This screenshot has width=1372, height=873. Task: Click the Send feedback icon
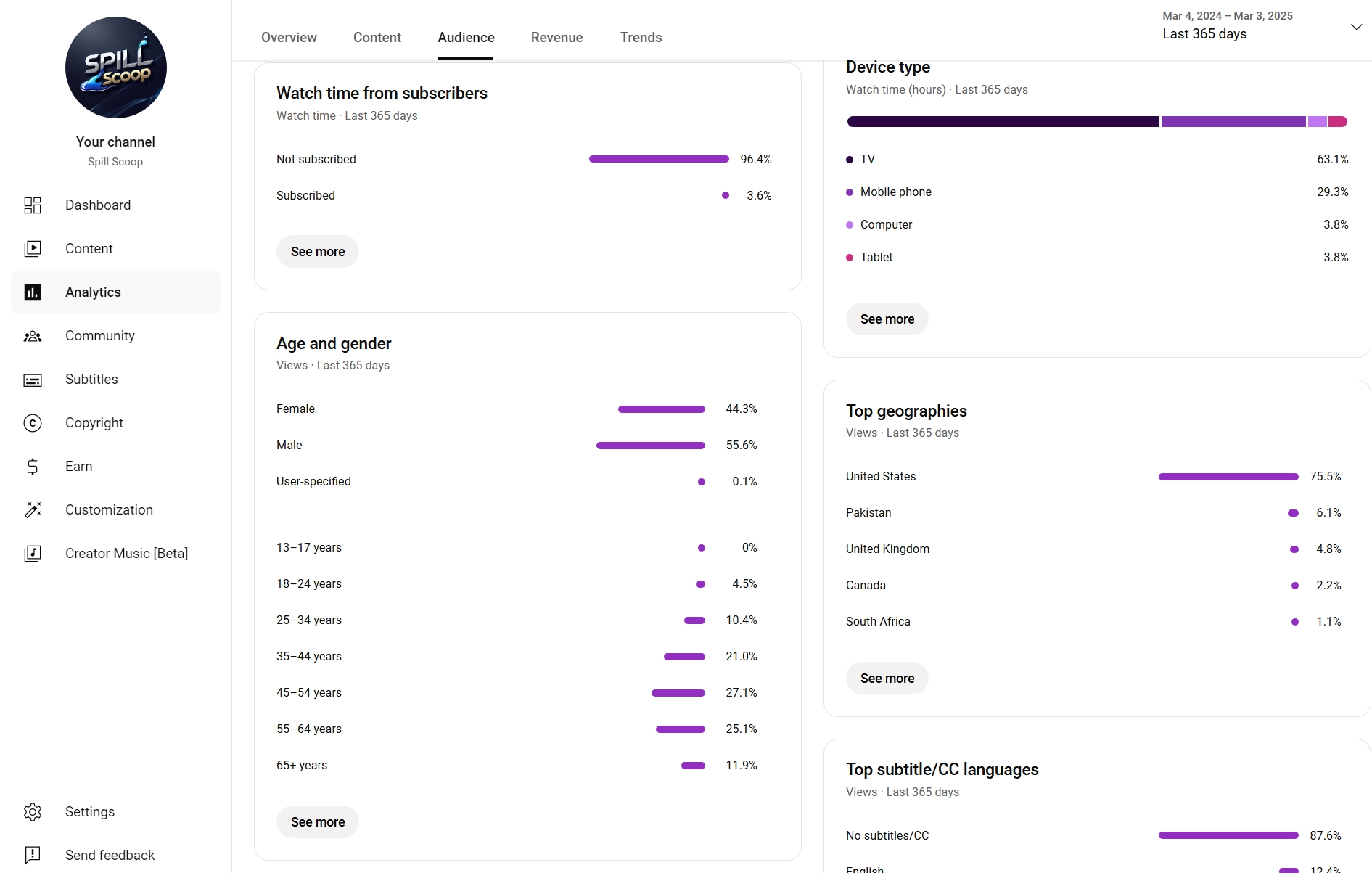[33, 856]
